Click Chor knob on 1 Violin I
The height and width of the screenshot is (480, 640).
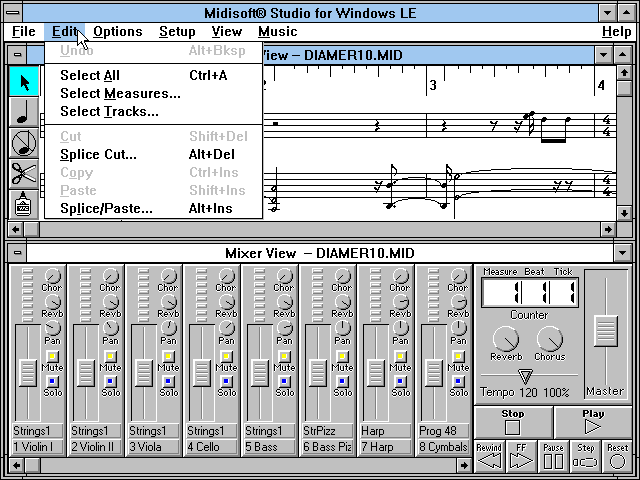click(x=52, y=276)
